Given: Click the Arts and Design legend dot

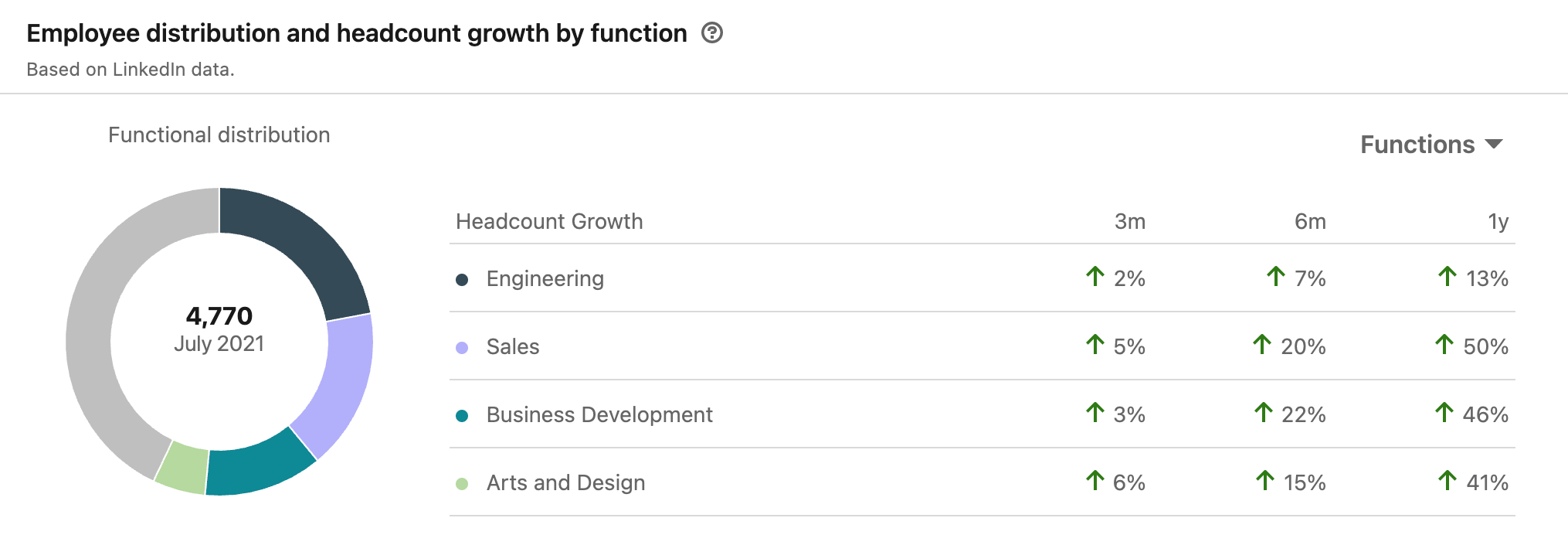Looking at the screenshot, I should [x=462, y=484].
